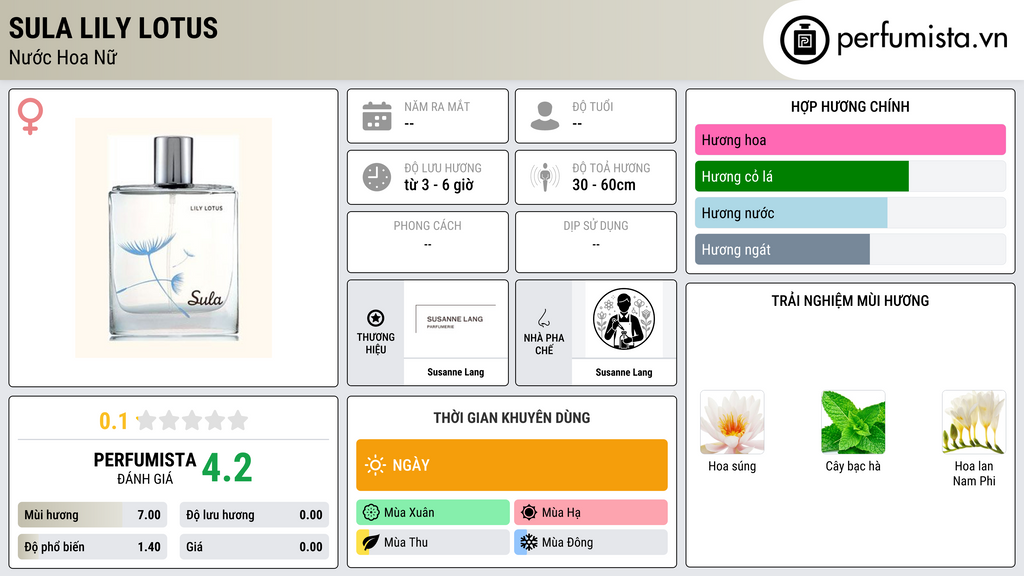Click the Nước Hoa Nữ subtitle

pyautogui.click(x=63, y=57)
